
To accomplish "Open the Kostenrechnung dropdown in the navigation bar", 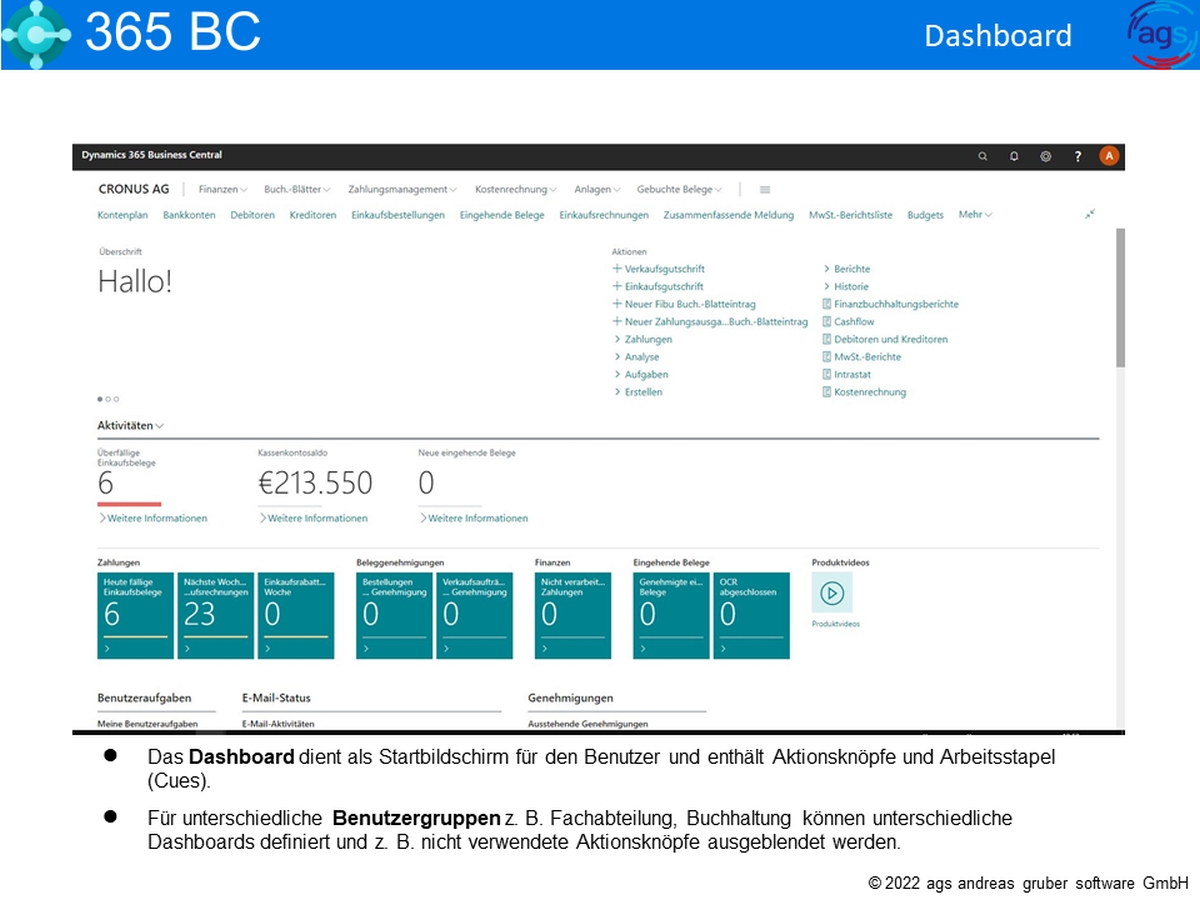I will point(517,189).
